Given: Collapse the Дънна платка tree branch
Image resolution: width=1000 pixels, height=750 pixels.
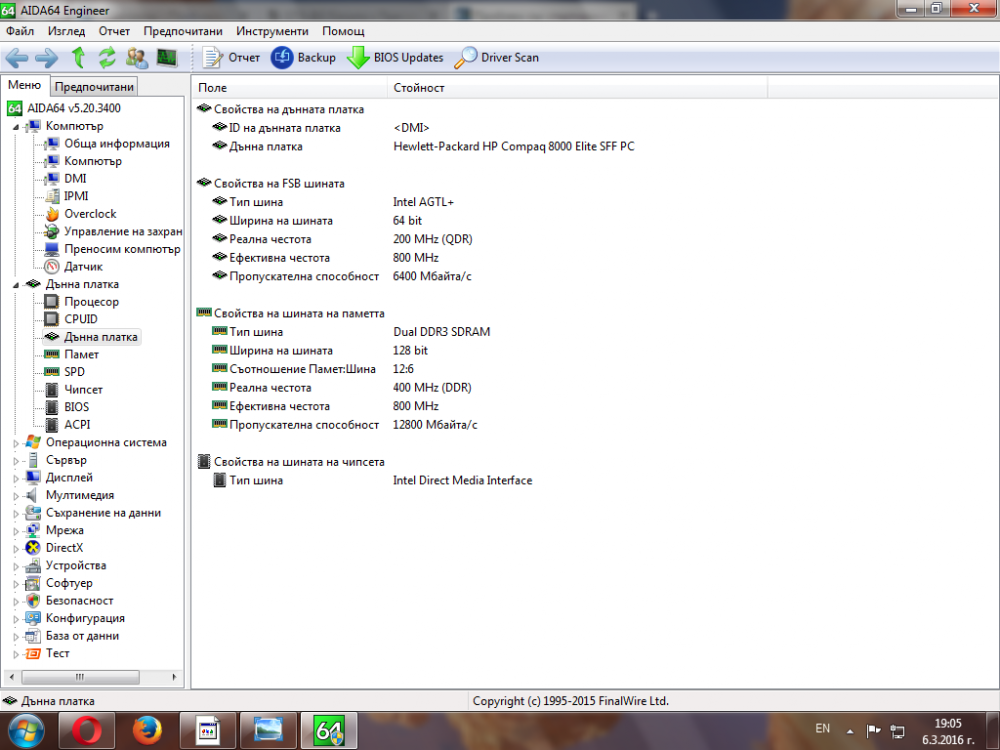Looking at the screenshot, I should [x=16, y=285].
